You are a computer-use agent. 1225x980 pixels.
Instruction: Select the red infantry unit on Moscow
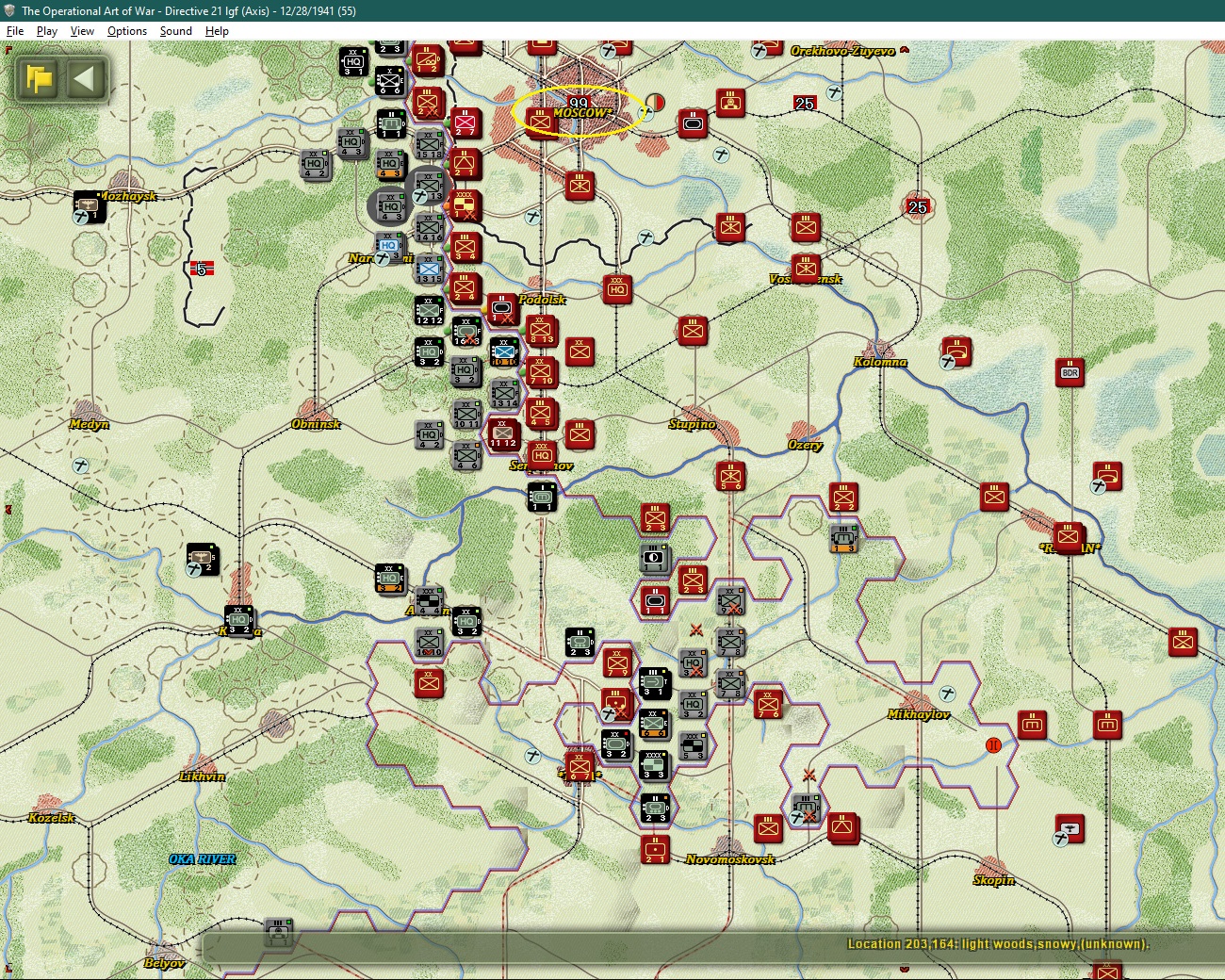point(540,122)
